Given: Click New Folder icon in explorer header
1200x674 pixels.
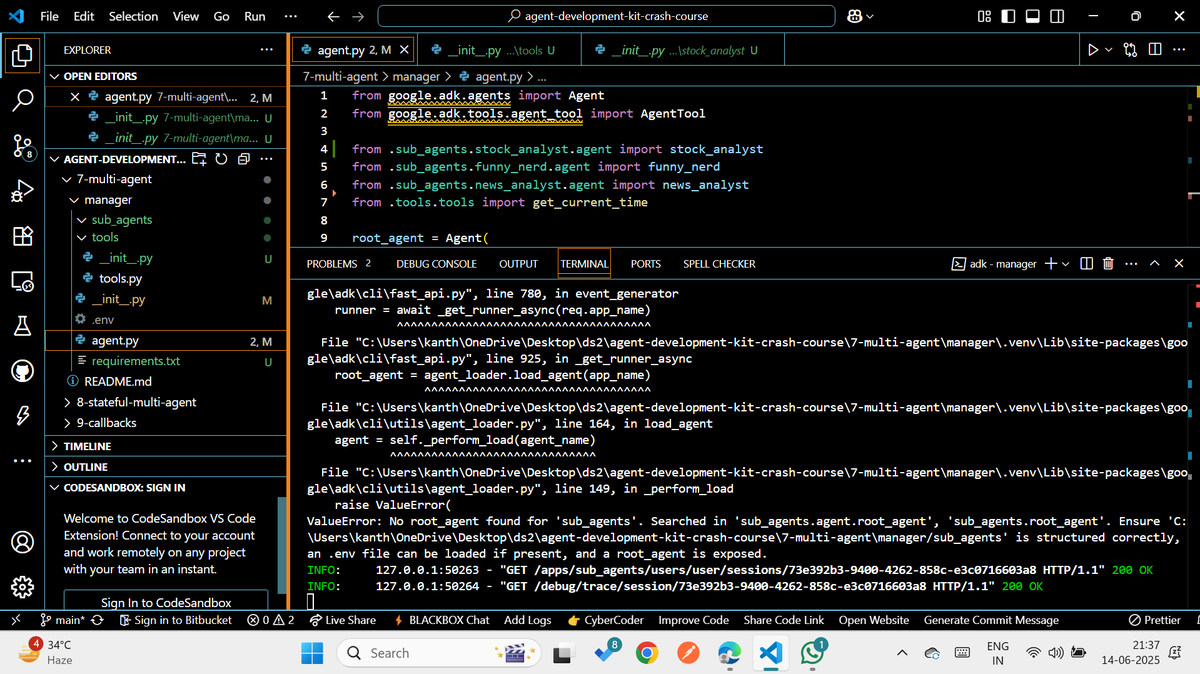Looking at the screenshot, I should tap(200, 159).
